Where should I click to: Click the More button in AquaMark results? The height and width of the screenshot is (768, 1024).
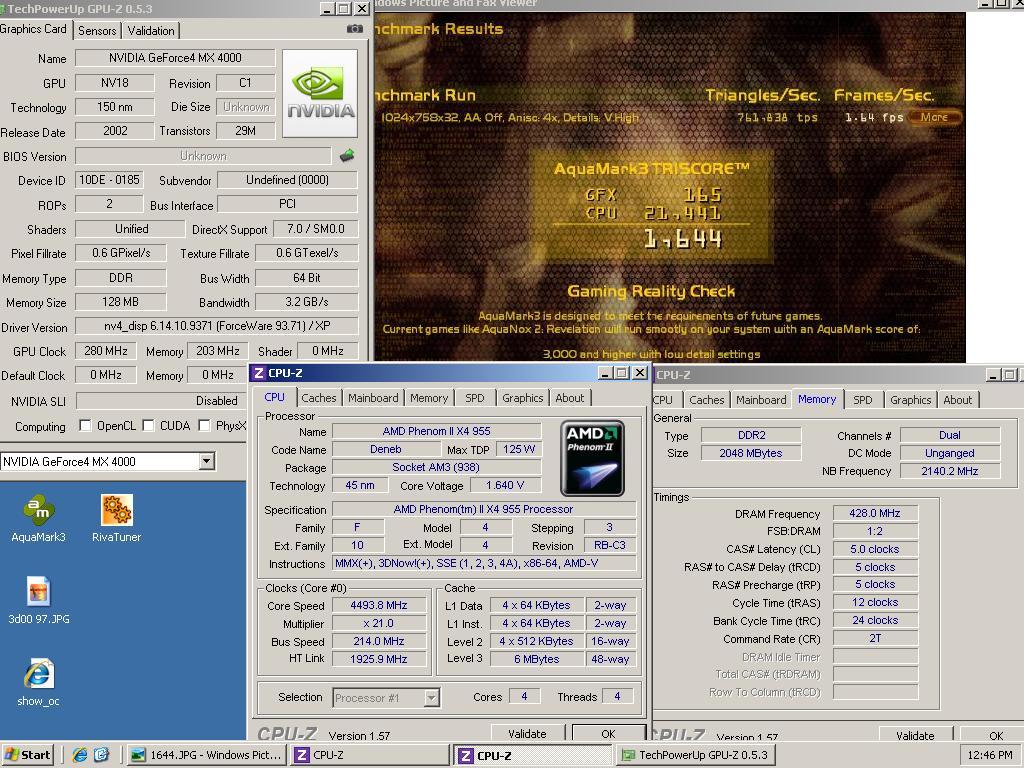coord(935,118)
